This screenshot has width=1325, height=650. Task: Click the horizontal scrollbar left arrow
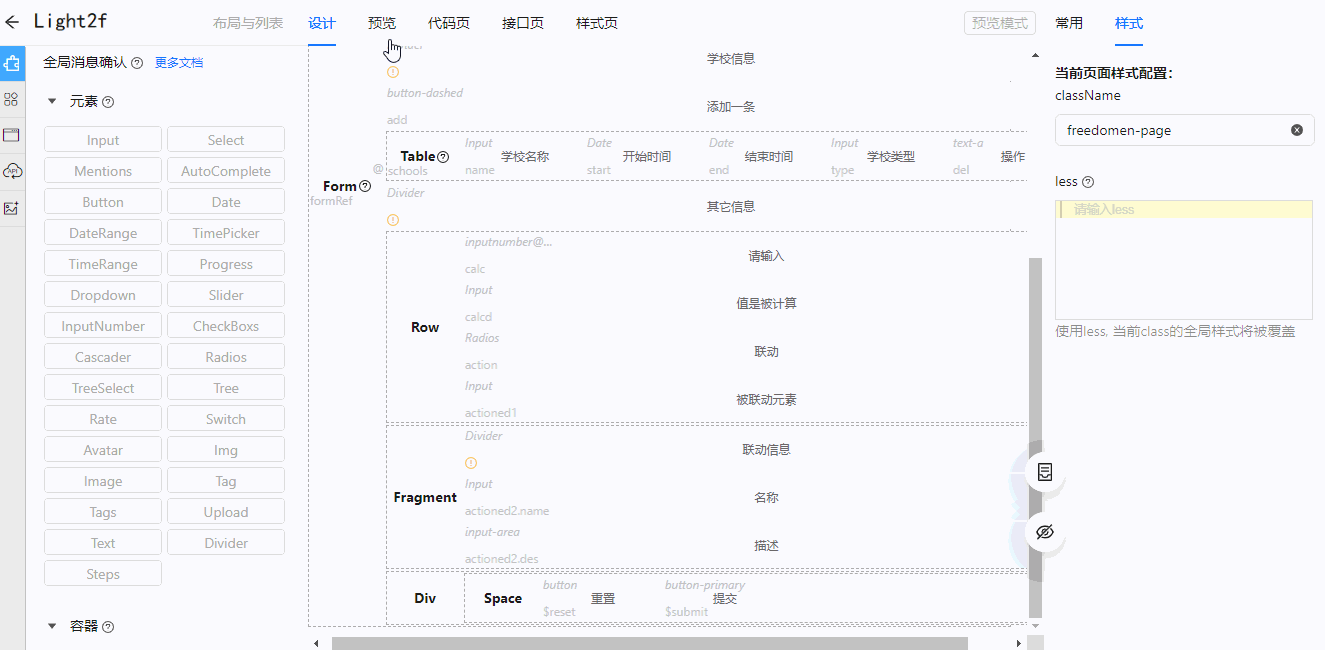coord(317,643)
